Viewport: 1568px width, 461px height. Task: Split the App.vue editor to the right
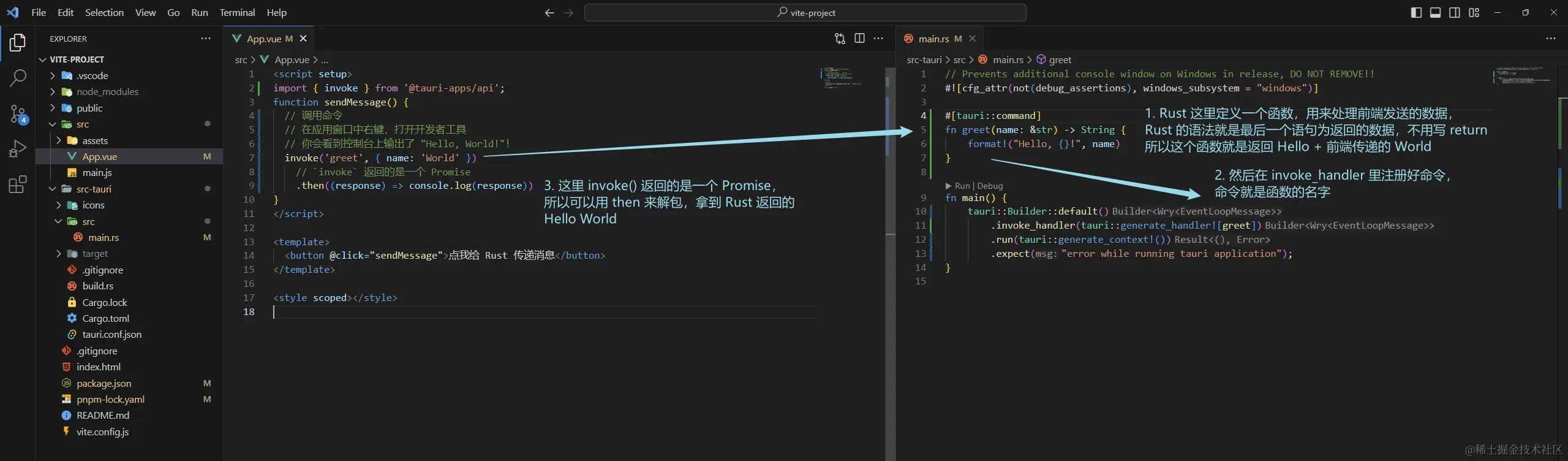coord(859,39)
